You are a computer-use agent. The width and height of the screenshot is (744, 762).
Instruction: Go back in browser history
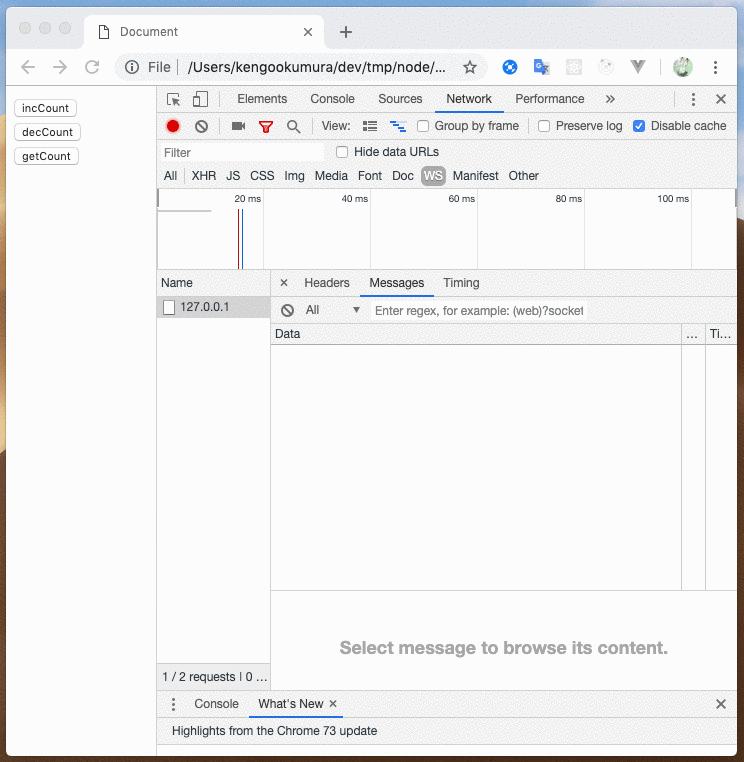coord(28,67)
